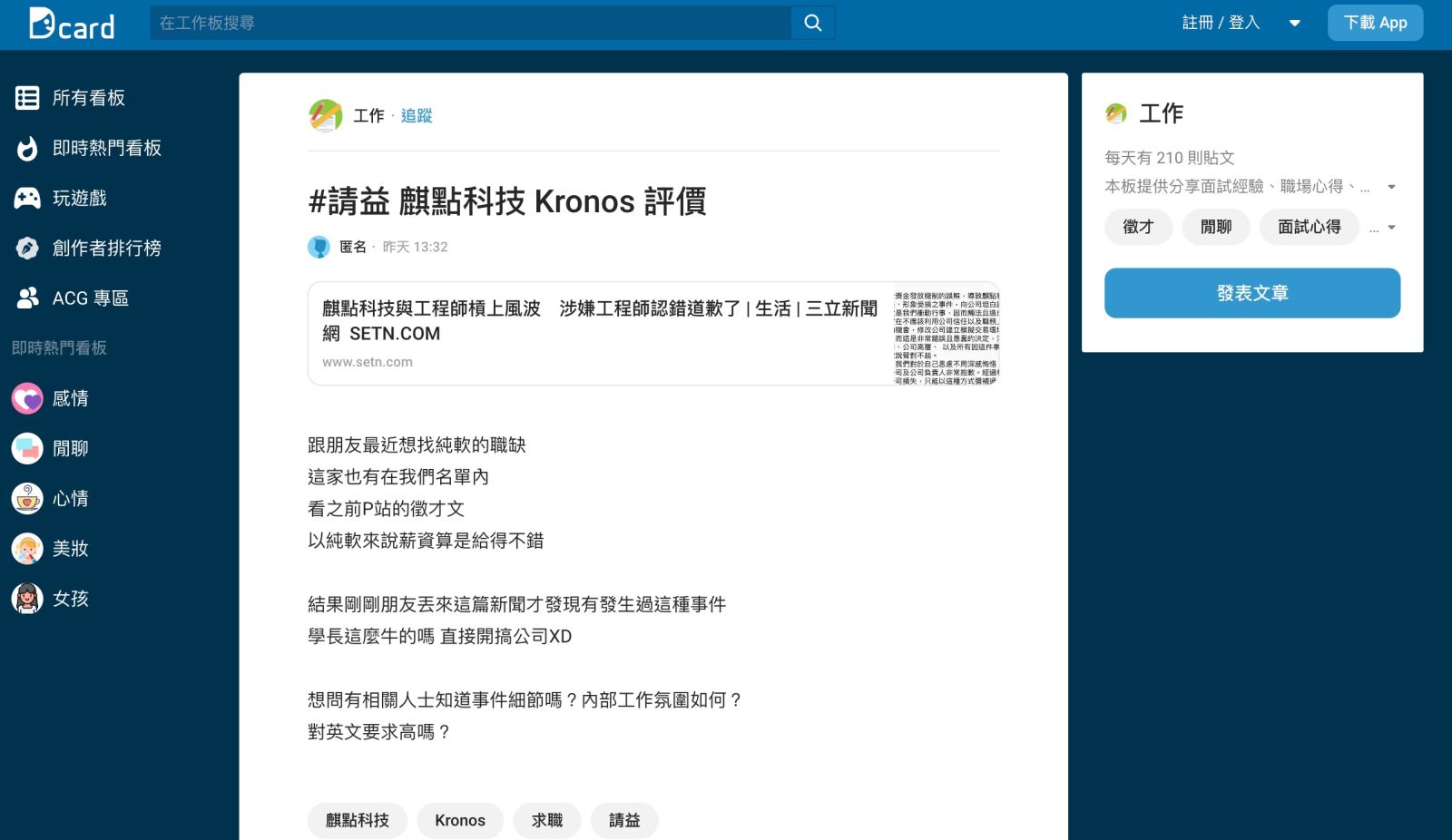Open ACG 專區 icon
The width and height of the screenshot is (1452, 840).
[x=27, y=298]
